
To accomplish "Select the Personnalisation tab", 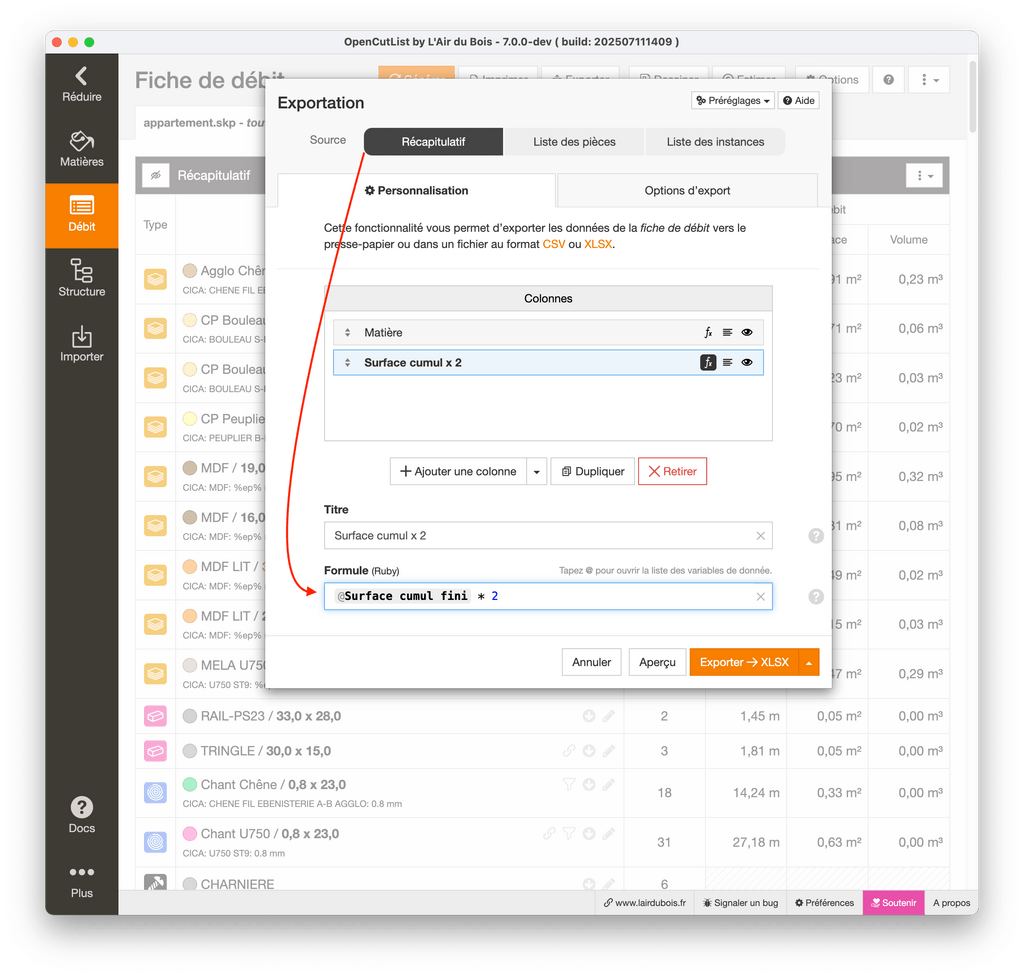I will point(417,191).
